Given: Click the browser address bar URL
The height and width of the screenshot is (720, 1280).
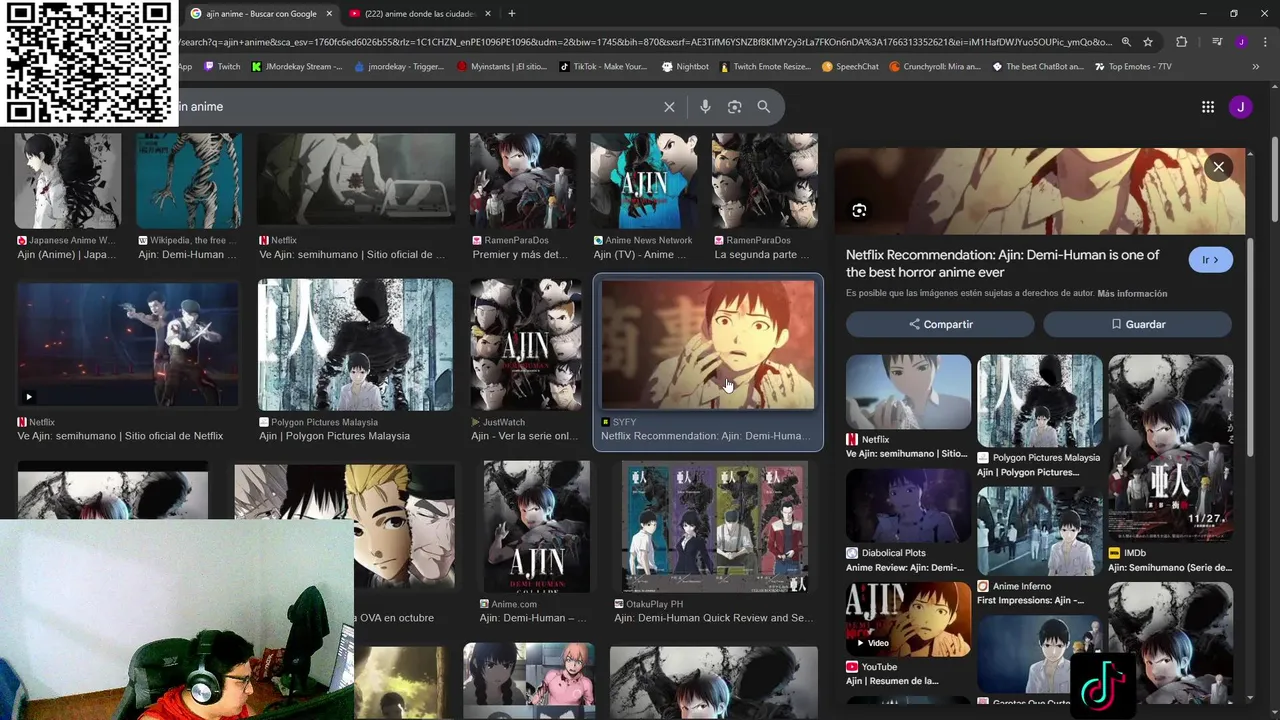Looking at the screenshot, I should (645, 42).
